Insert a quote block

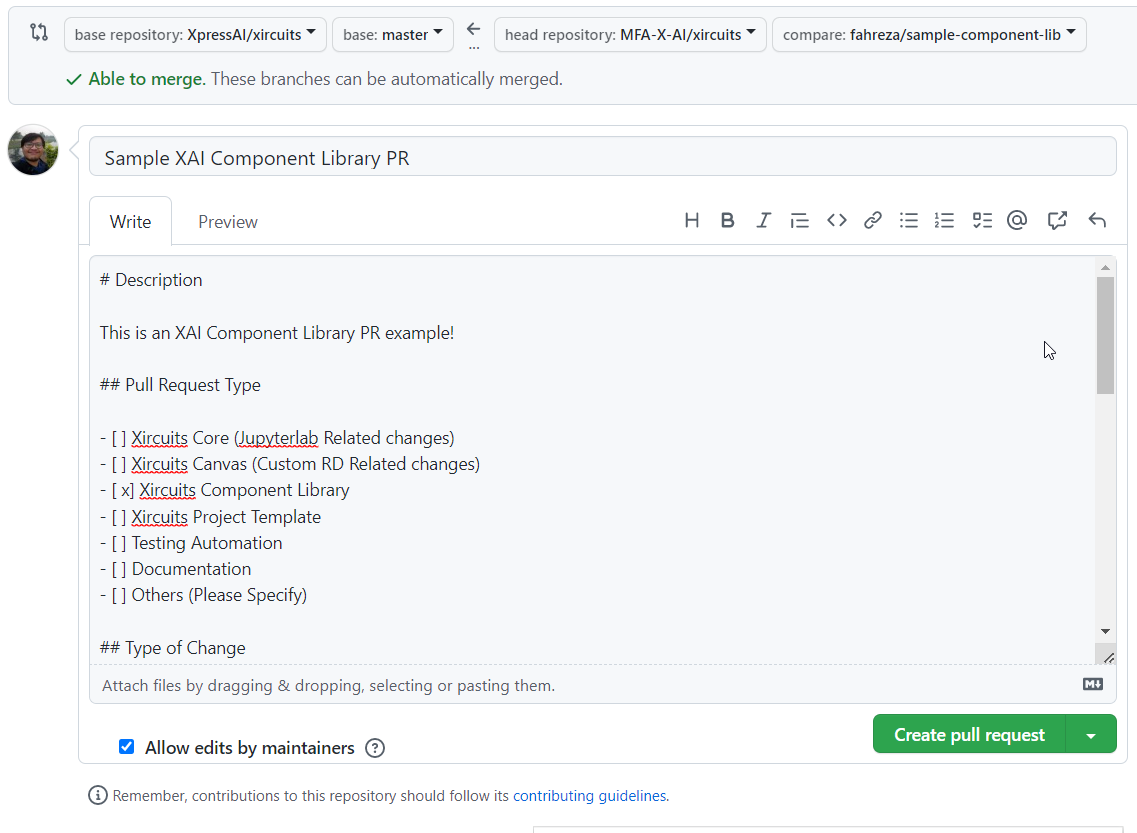click(799, 220)
